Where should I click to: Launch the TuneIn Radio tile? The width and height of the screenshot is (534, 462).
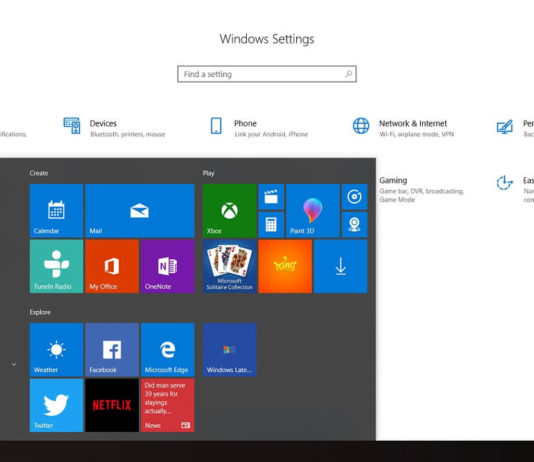[x=57, y=266]
